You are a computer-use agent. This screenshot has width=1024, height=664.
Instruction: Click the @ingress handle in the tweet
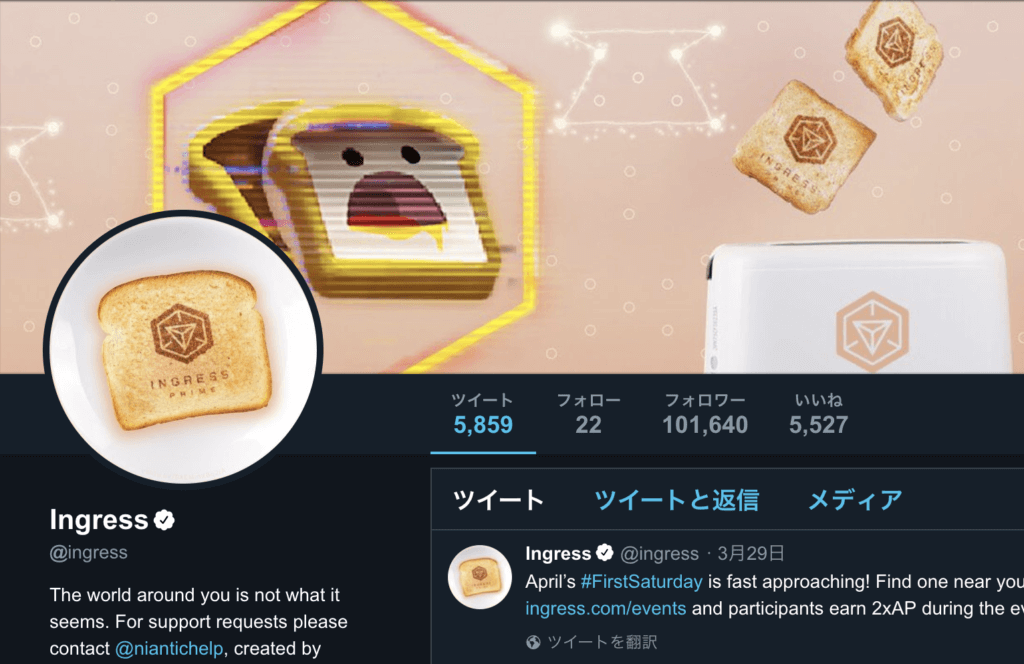pos(659,554)
